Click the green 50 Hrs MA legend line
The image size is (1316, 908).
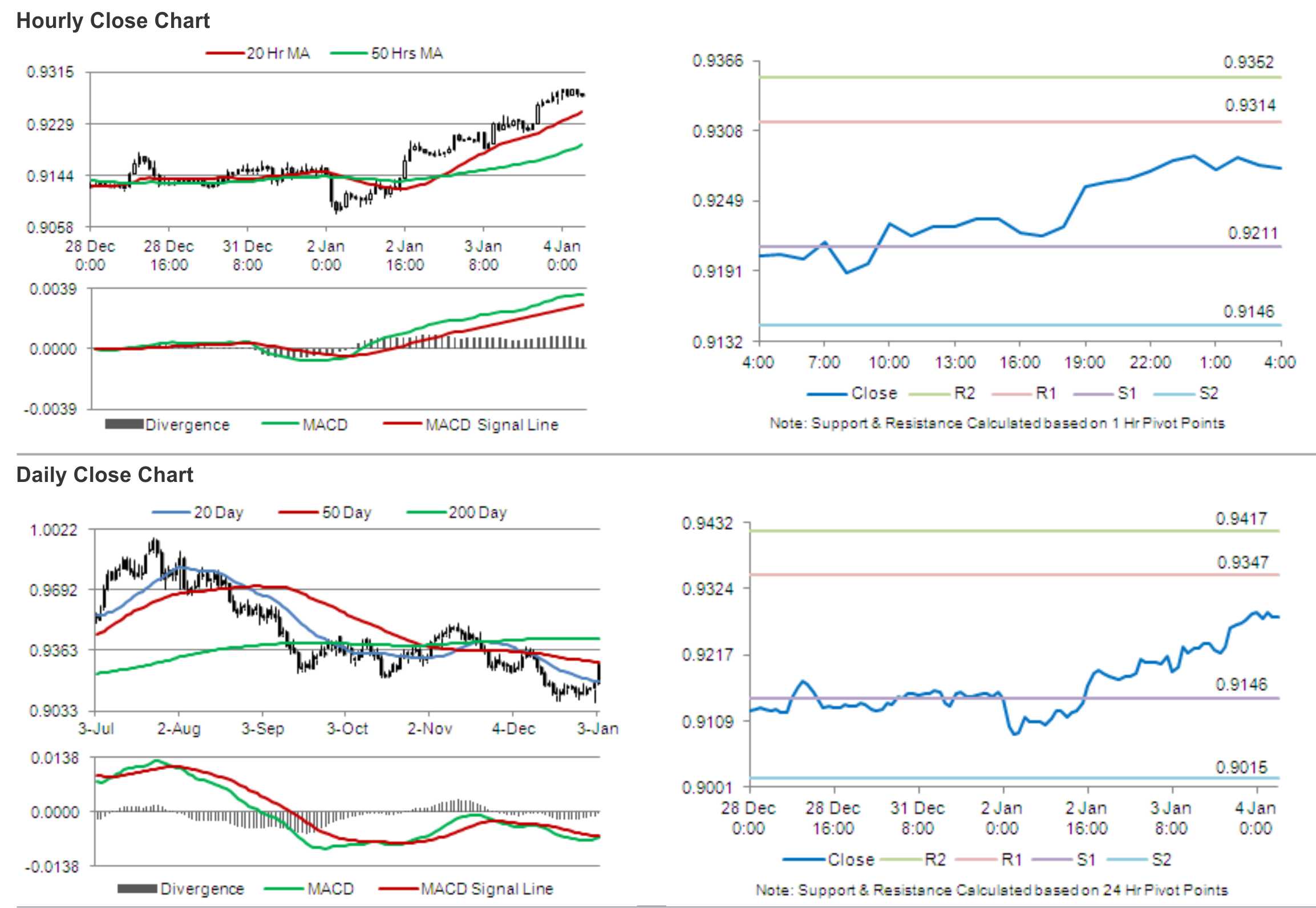click(x=349, y=54)
